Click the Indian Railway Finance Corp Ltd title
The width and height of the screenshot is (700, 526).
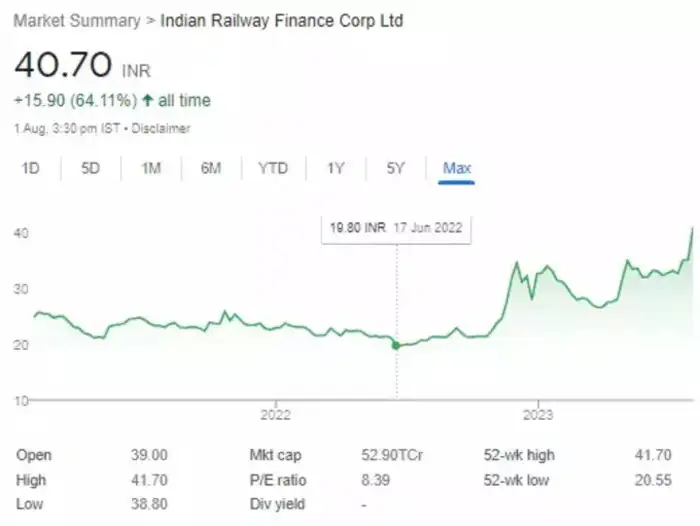[x=282, y=21]
